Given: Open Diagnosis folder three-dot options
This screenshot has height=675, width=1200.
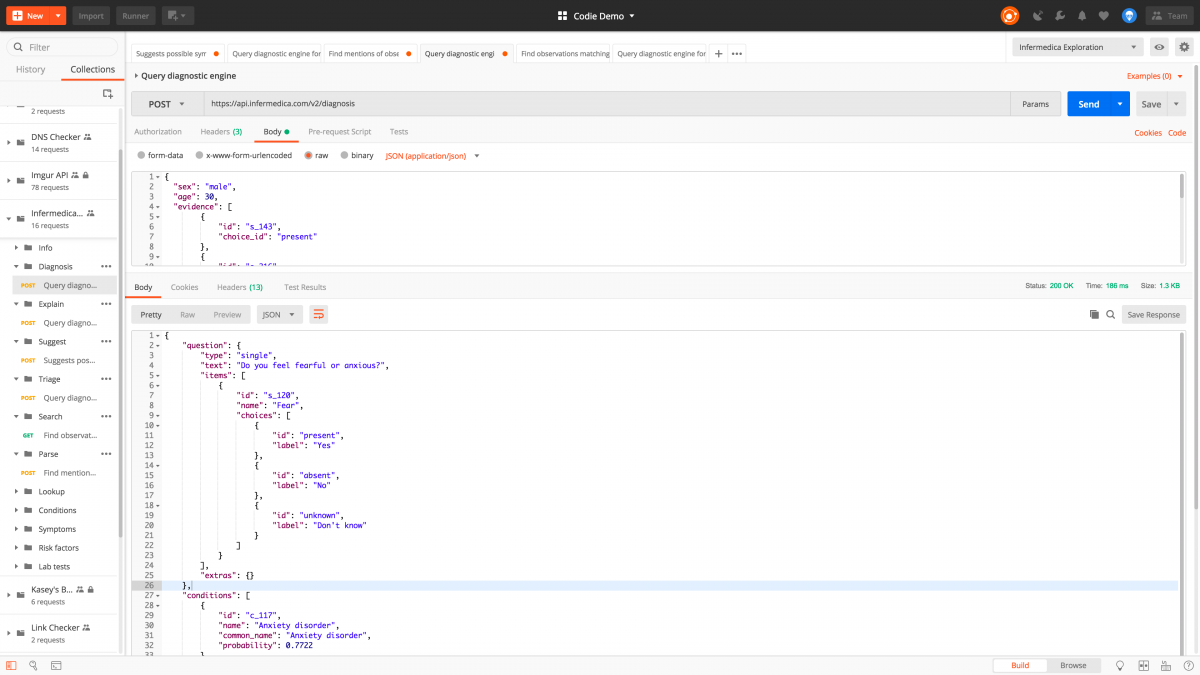Looking at the screenshot, I should [x=106, y=266].
